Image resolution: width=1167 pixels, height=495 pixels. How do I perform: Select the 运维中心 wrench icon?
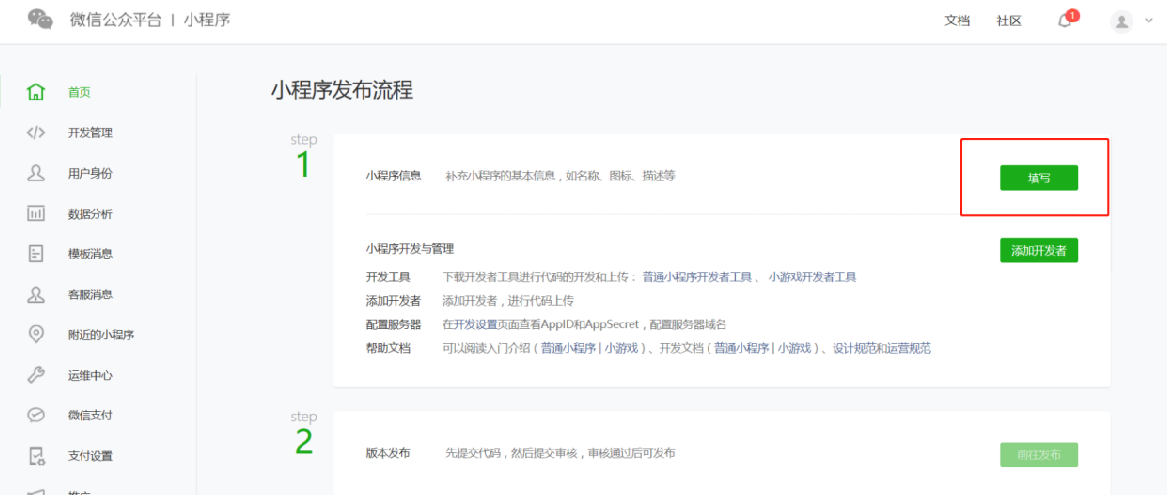point(36,375)
